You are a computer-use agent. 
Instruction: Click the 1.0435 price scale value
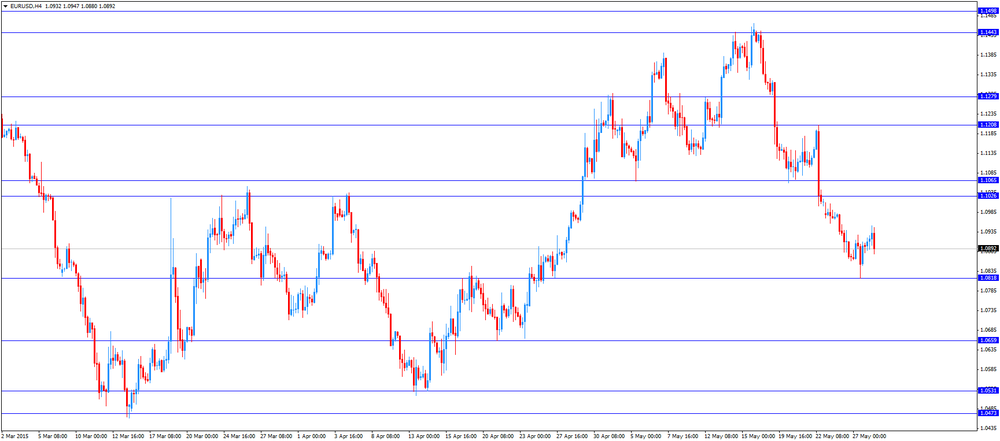987,428
